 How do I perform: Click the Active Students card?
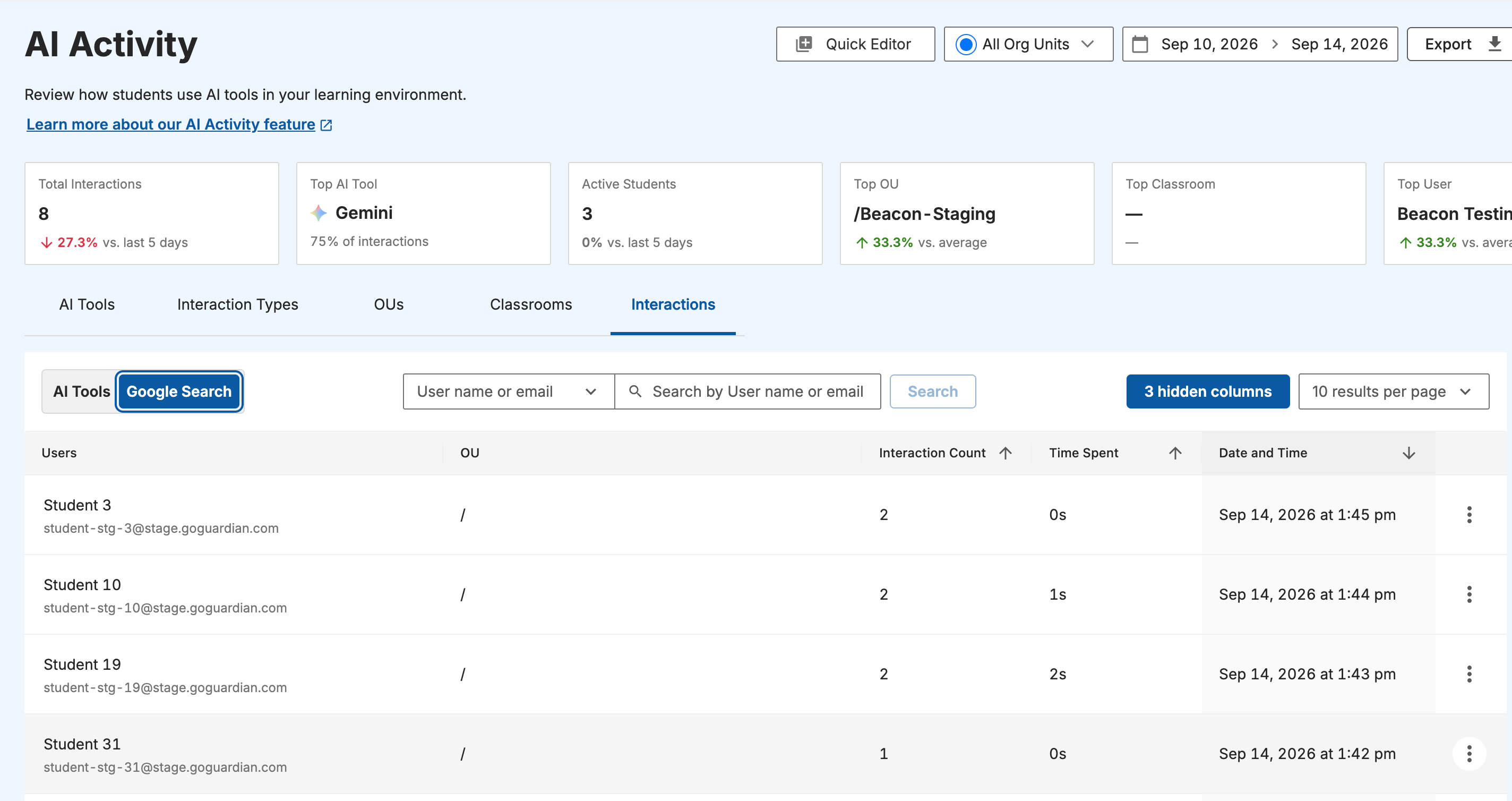pyautogui.click(x=695, y=213)
